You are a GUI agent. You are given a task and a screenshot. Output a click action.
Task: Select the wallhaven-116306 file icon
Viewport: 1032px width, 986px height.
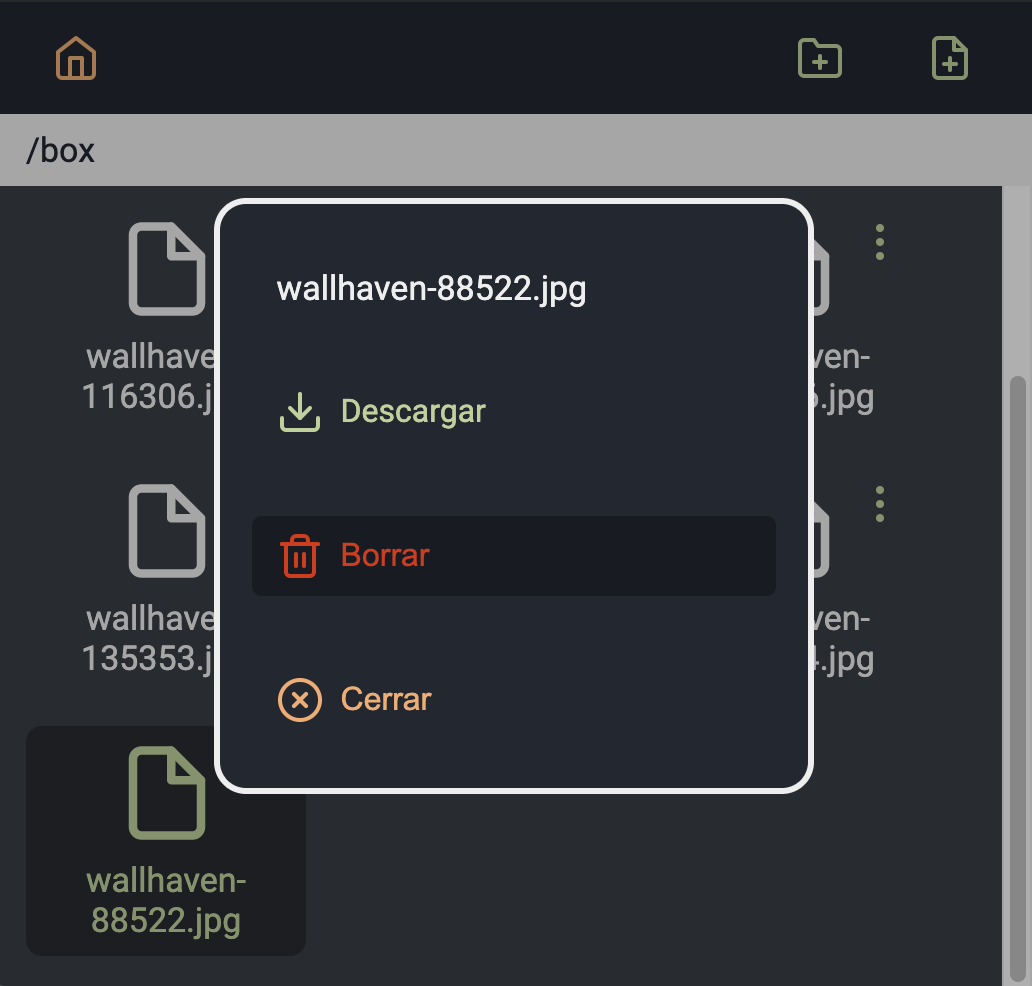pos(166,268)
